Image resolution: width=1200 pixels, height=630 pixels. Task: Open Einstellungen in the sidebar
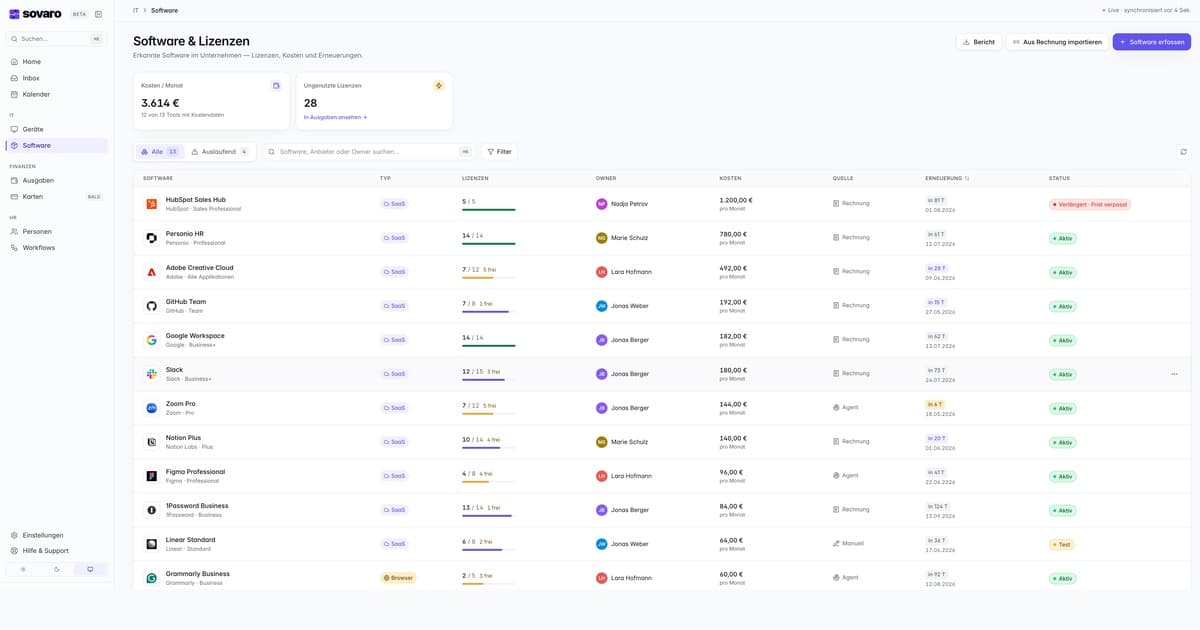click(x=57, y=535)
